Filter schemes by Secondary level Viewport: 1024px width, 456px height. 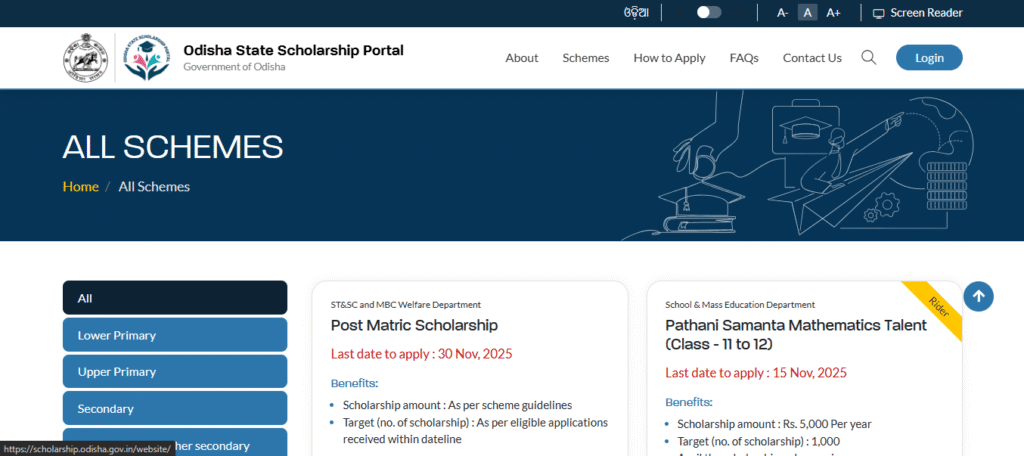pos(175,408)
